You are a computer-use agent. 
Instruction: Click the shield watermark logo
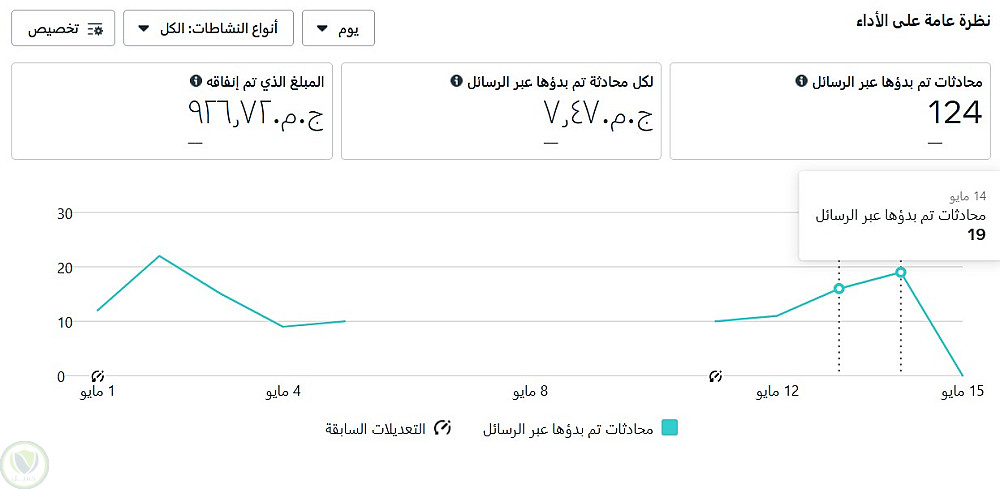tap(27, 461)
